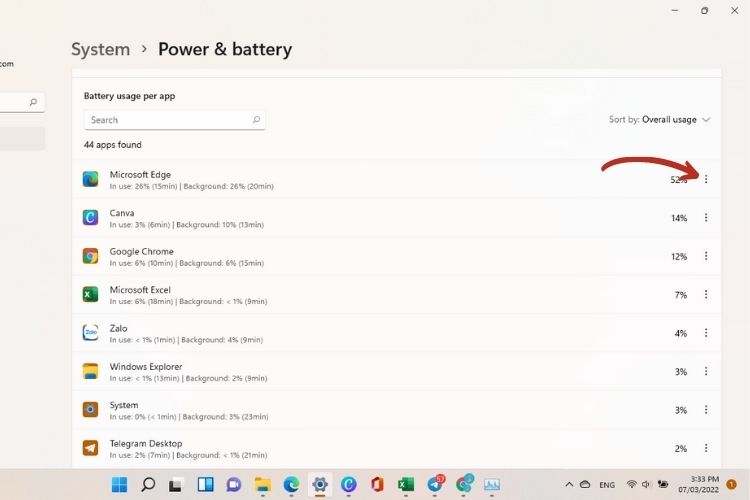Viewport: 750px width, 500px height.
Task: Click the '44 apps found' text
Action: [113, 144]
